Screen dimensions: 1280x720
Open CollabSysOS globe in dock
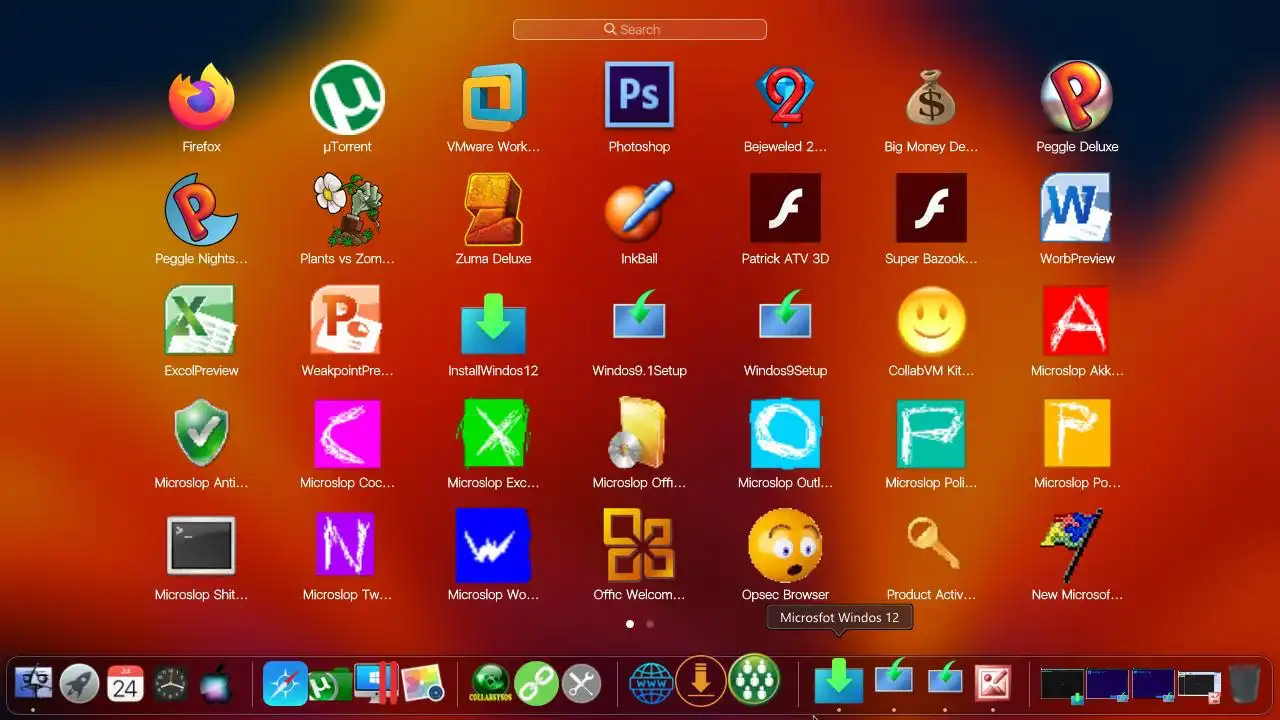click(x=491, y=684)
